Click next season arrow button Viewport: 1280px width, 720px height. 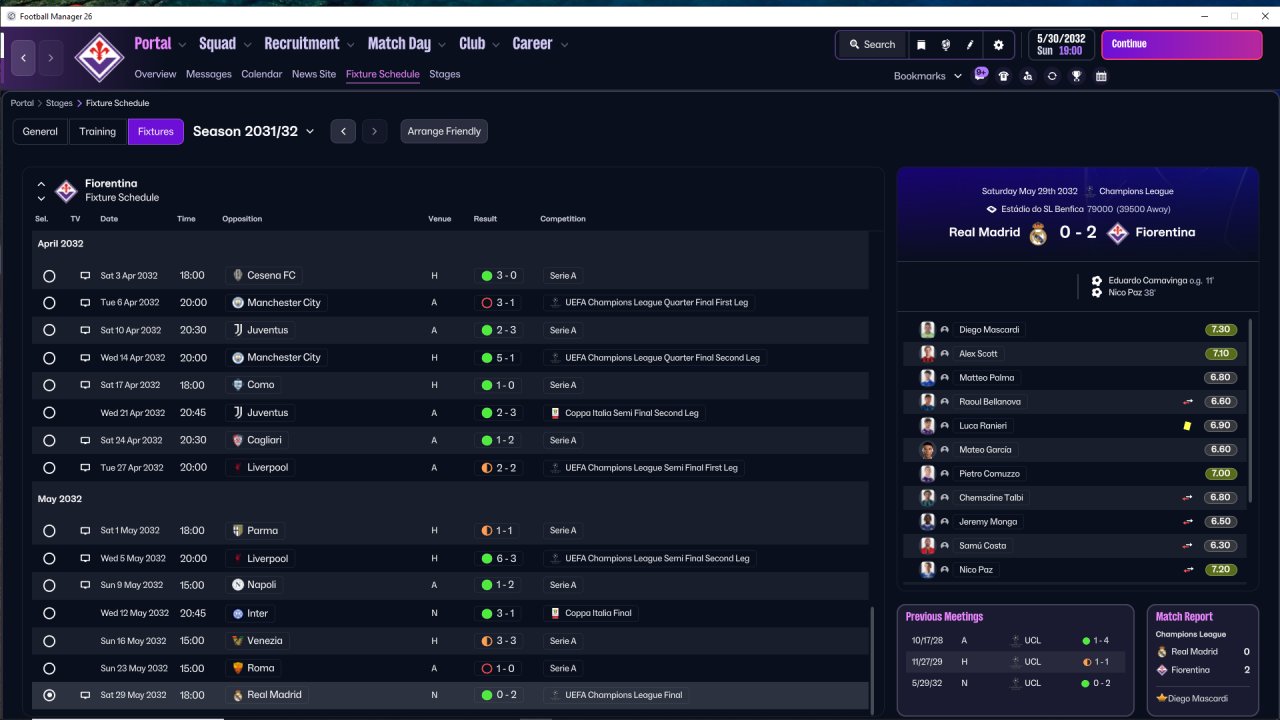(374, 131)
